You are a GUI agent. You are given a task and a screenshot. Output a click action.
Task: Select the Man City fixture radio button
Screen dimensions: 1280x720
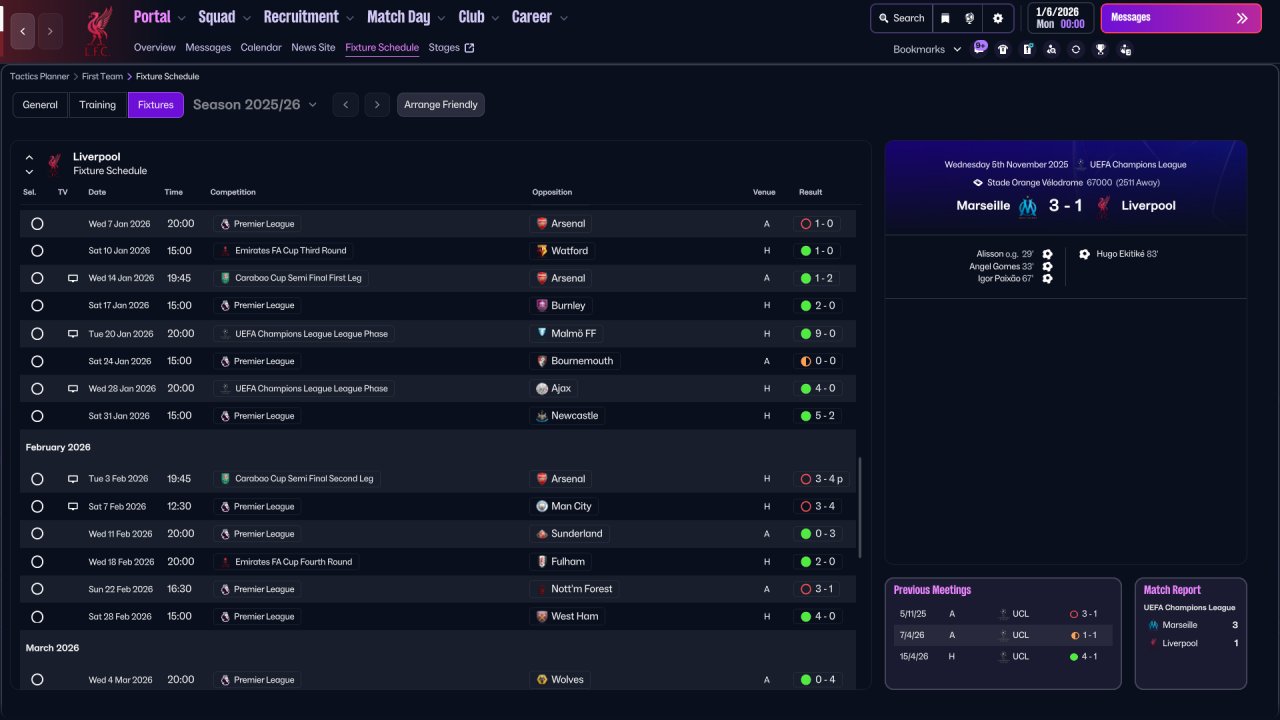click(x=37, y=507)
